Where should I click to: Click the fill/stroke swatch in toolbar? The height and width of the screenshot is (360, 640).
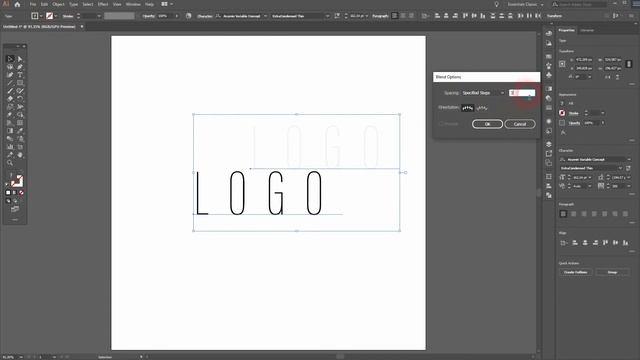[17, 181]
